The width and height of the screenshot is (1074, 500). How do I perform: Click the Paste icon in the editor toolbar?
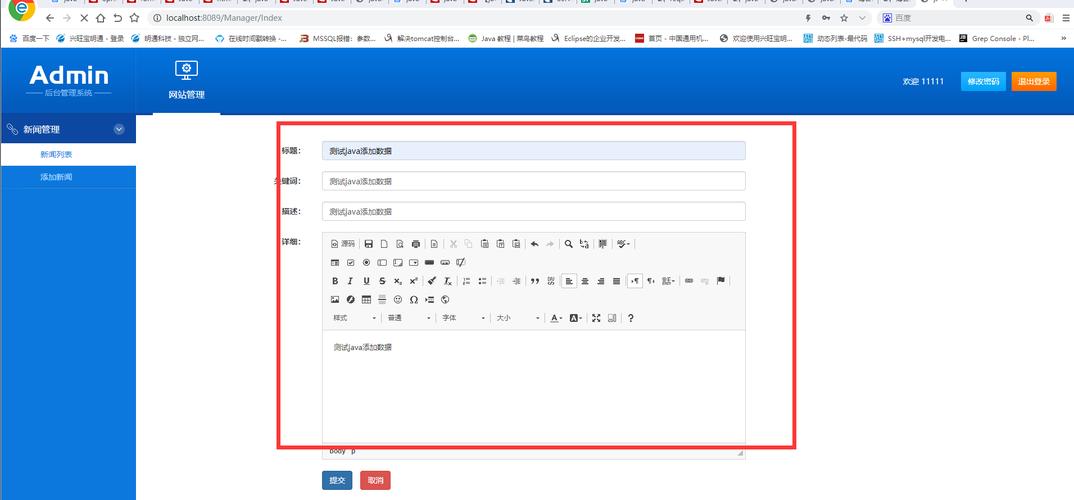pos(484,244)
